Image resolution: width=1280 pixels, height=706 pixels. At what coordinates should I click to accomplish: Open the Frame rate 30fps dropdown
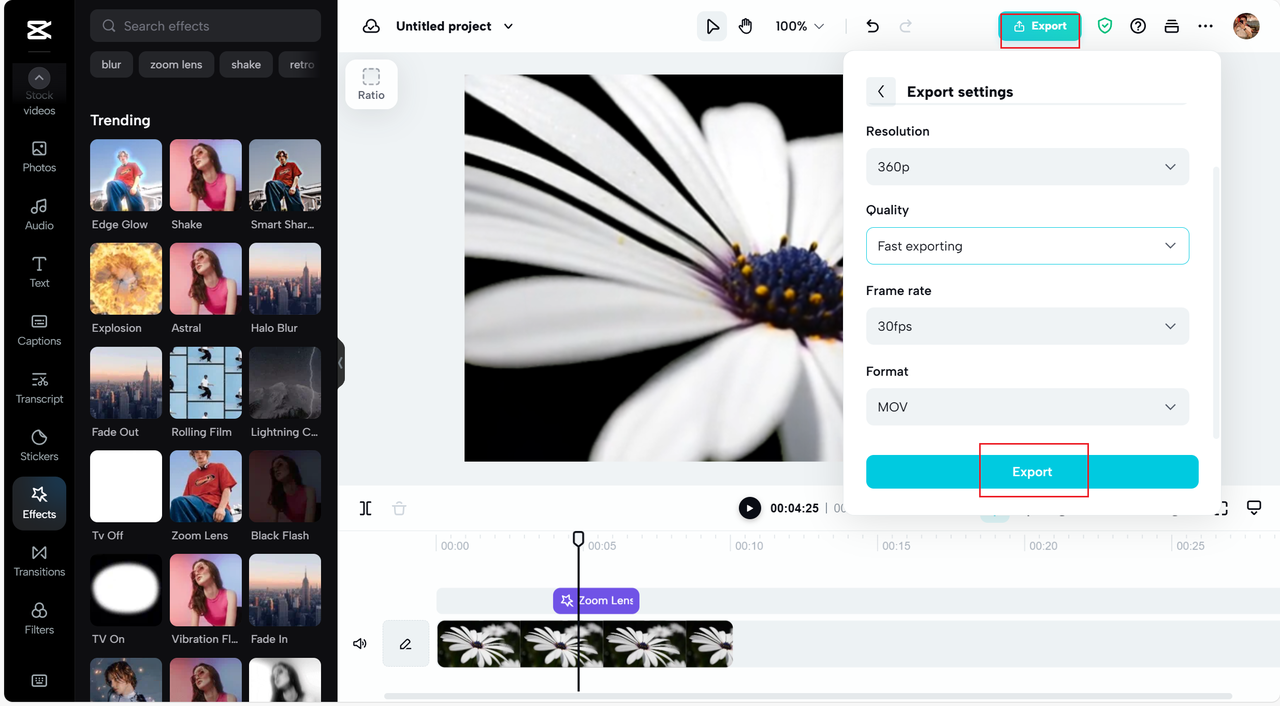tap(1027, 326)
